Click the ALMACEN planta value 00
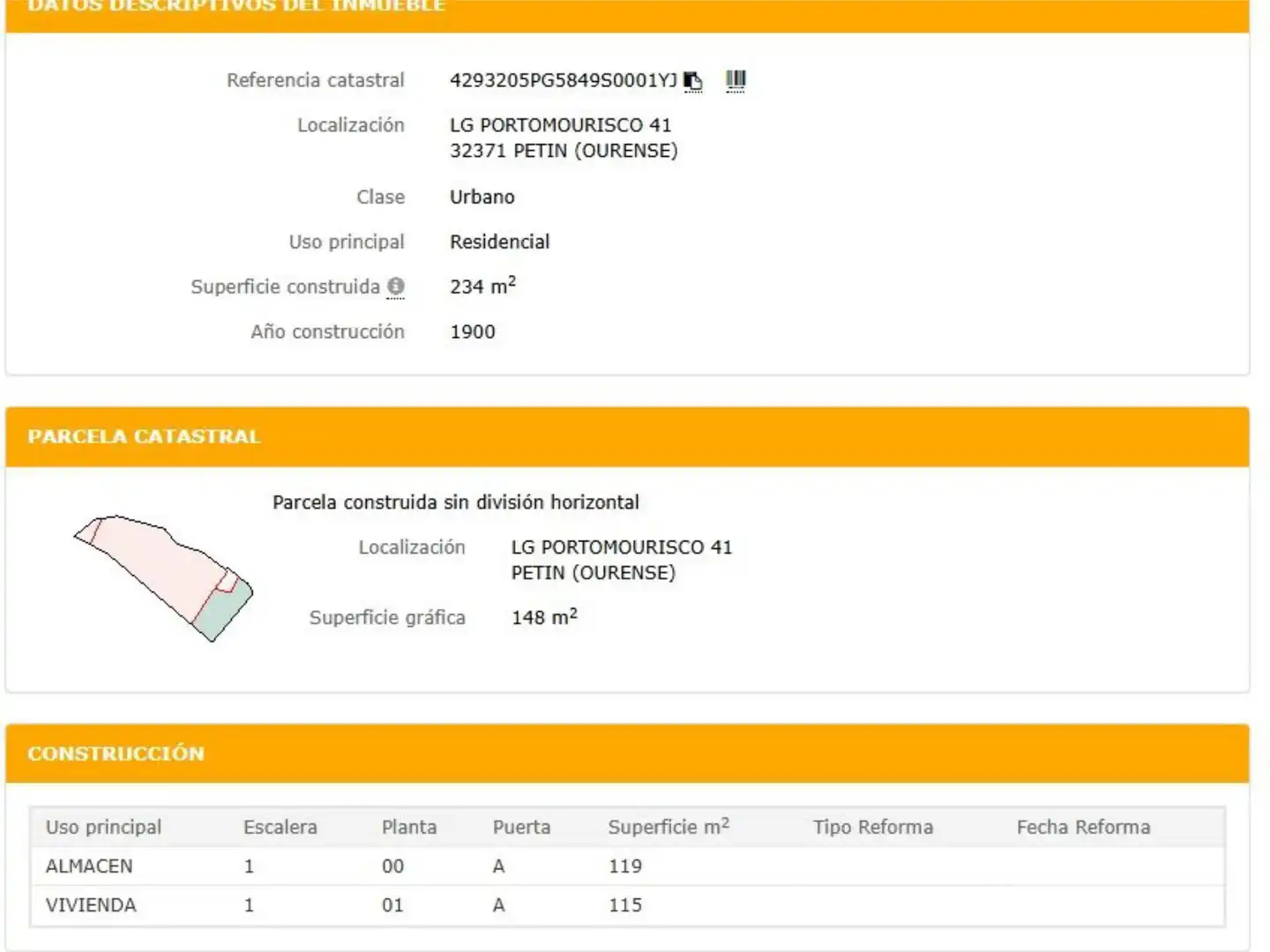The image size is (1270, 952). pos(392,866)
